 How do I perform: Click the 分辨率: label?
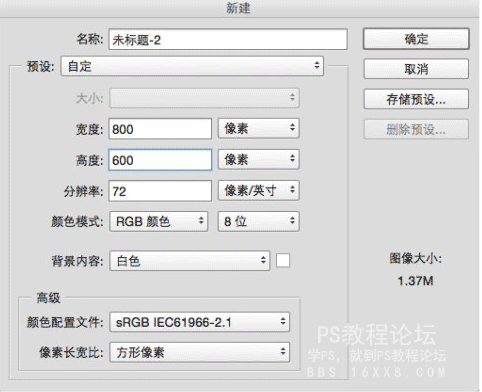tap(84, 191)
